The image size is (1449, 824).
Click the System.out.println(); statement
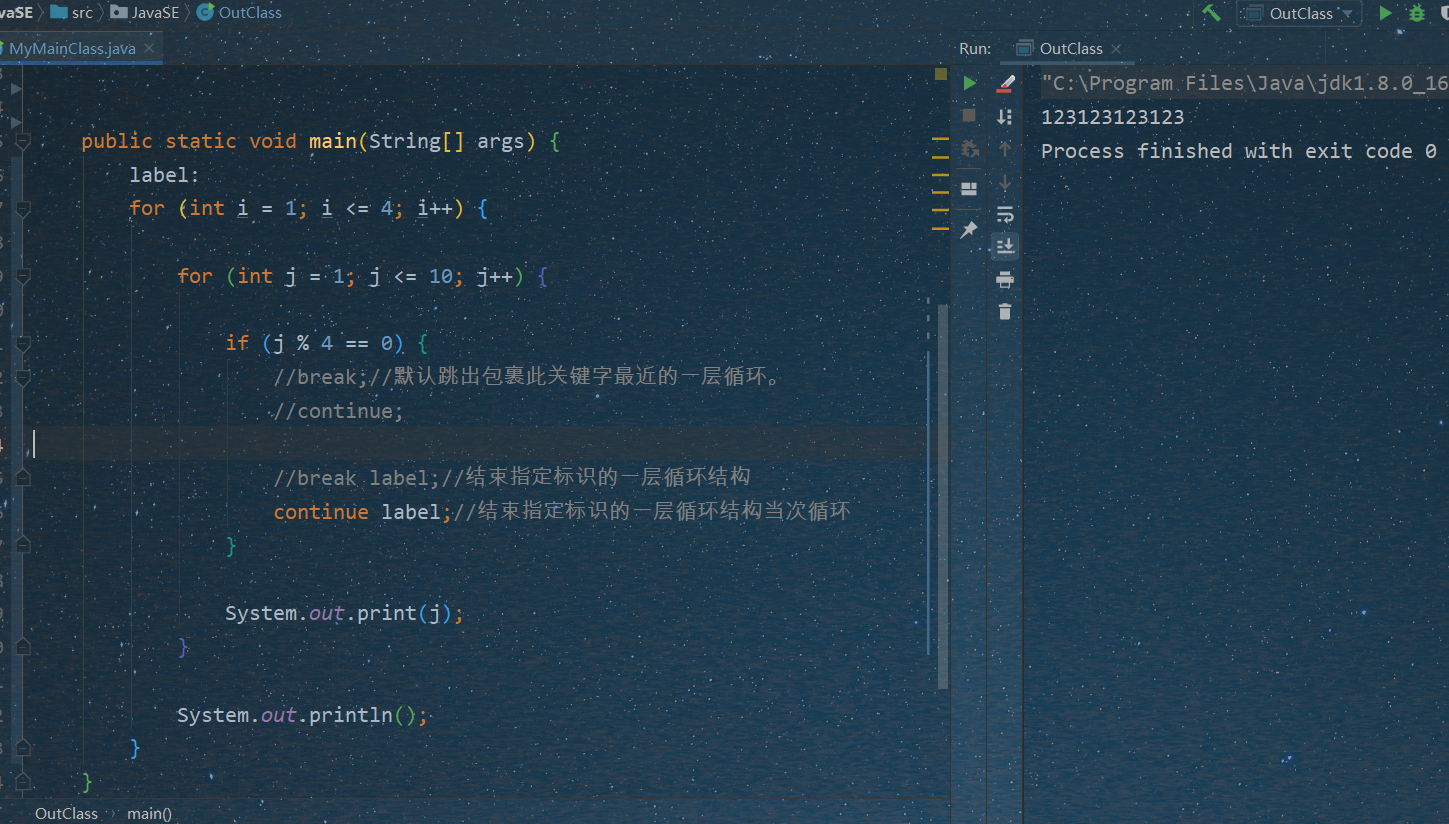coord(302,715)
